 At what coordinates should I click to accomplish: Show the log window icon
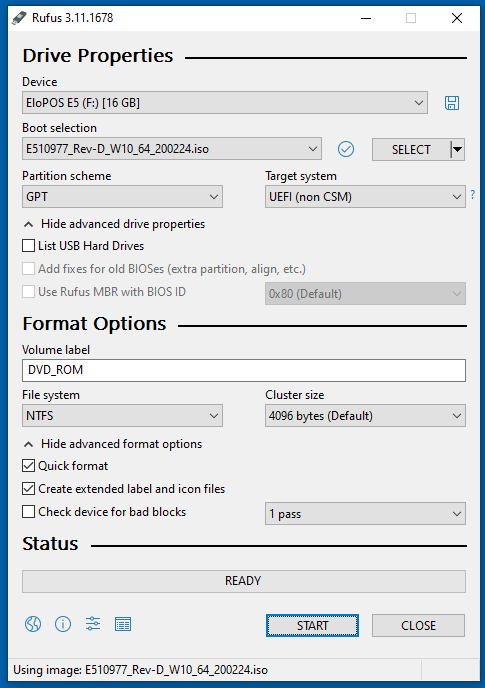(x=122, y=624)
